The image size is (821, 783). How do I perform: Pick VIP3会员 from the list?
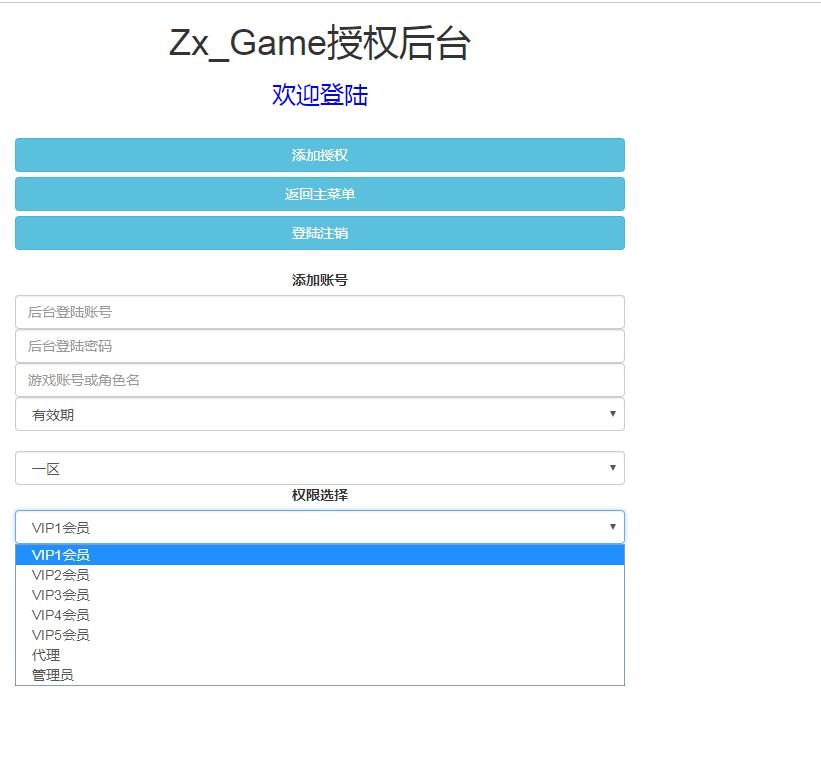(x=61, y=595)
